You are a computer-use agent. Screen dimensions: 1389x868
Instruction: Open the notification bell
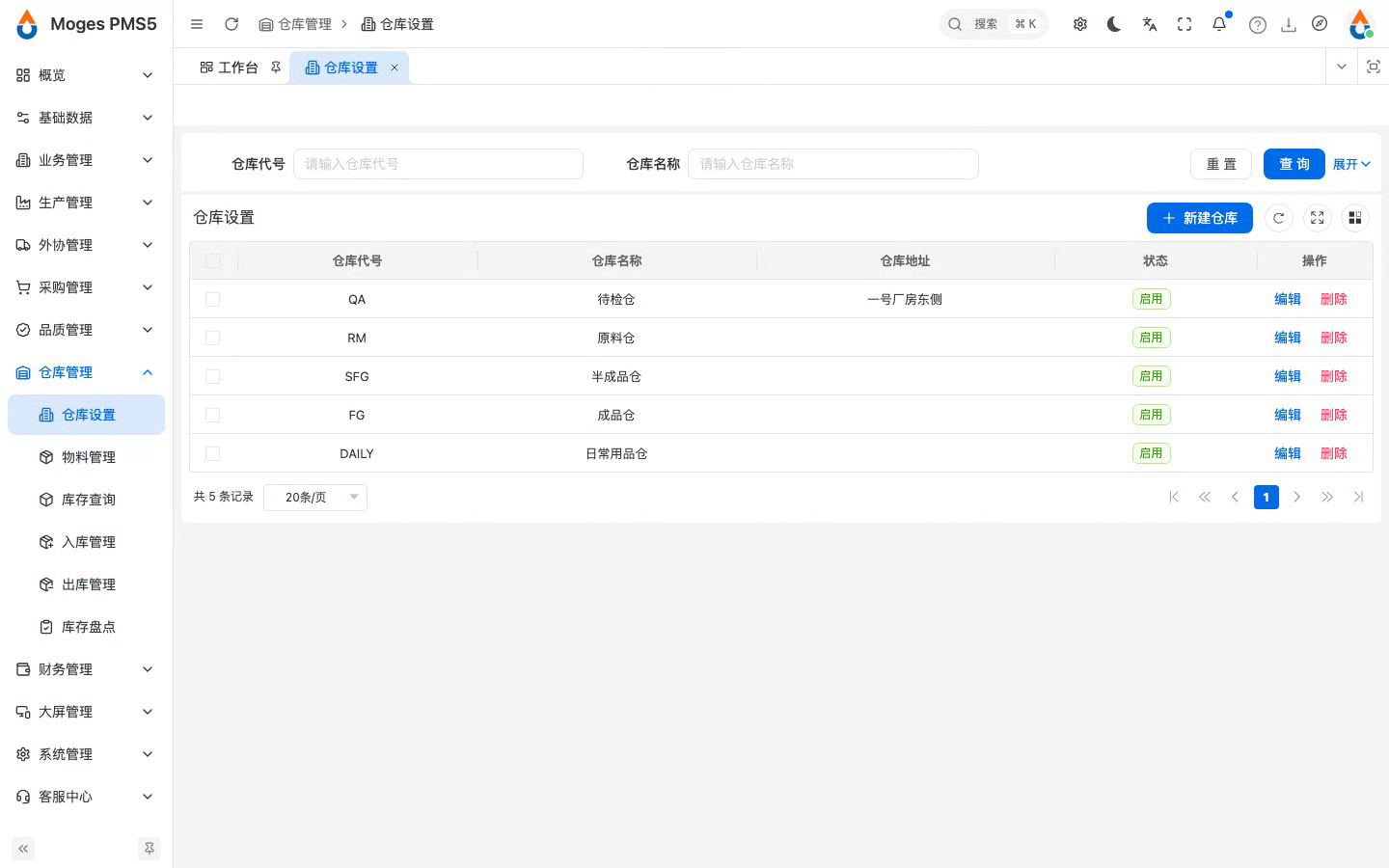[x=1219, y=24]
